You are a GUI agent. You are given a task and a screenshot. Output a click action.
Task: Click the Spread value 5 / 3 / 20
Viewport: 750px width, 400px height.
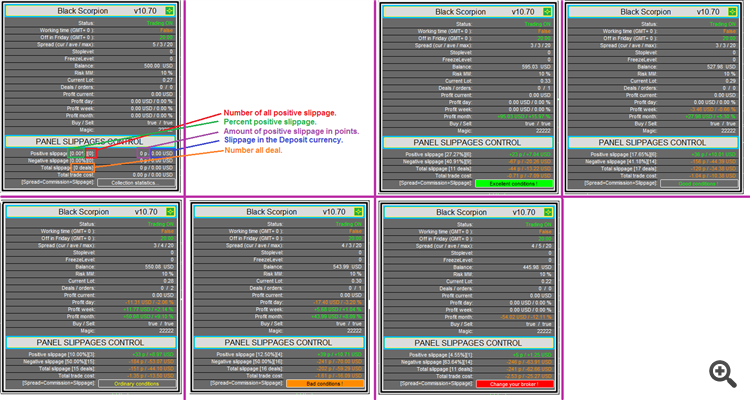pos(163,44)
